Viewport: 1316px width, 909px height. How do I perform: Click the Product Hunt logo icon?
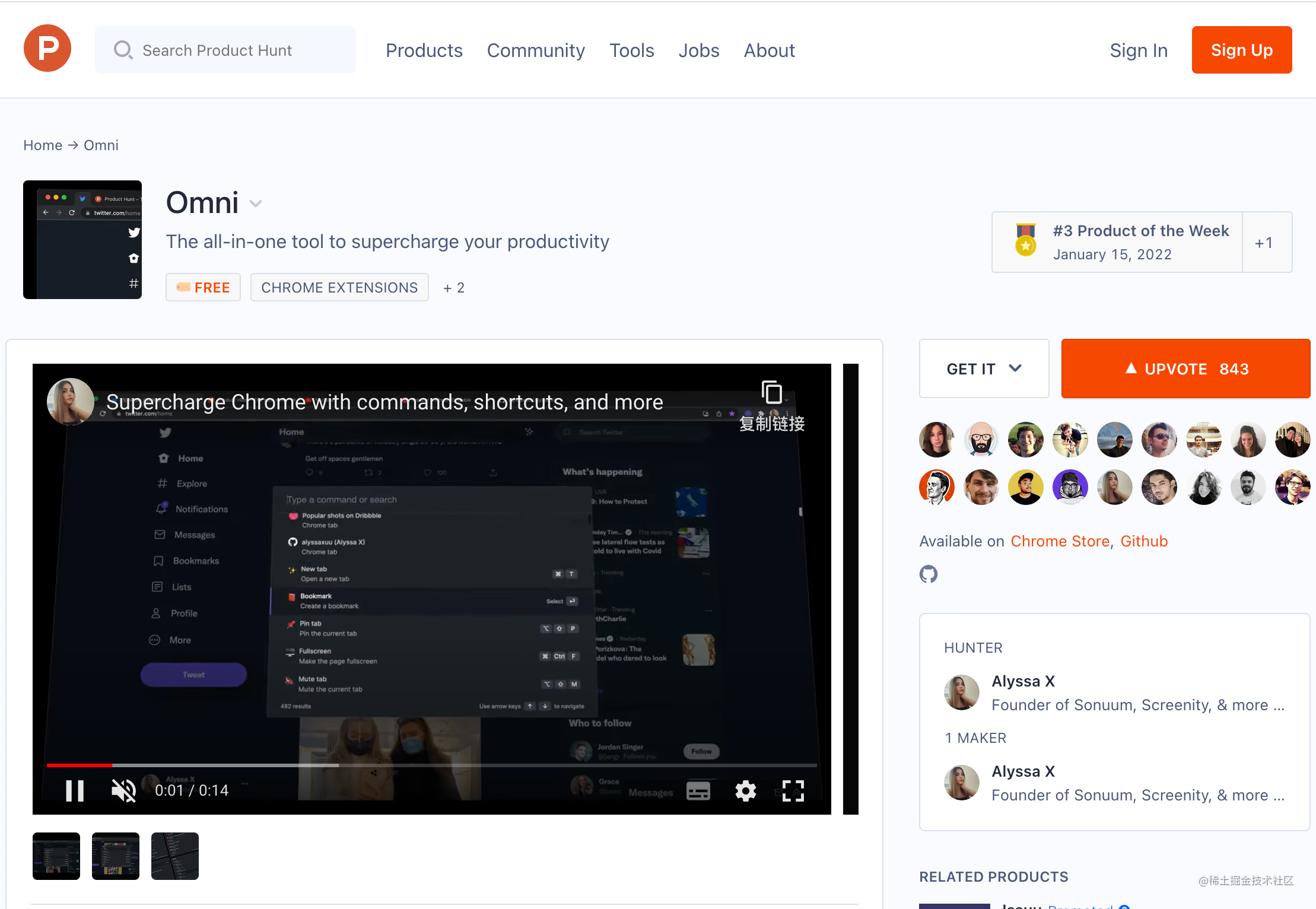pyautogui.click(x=47, y=49)
